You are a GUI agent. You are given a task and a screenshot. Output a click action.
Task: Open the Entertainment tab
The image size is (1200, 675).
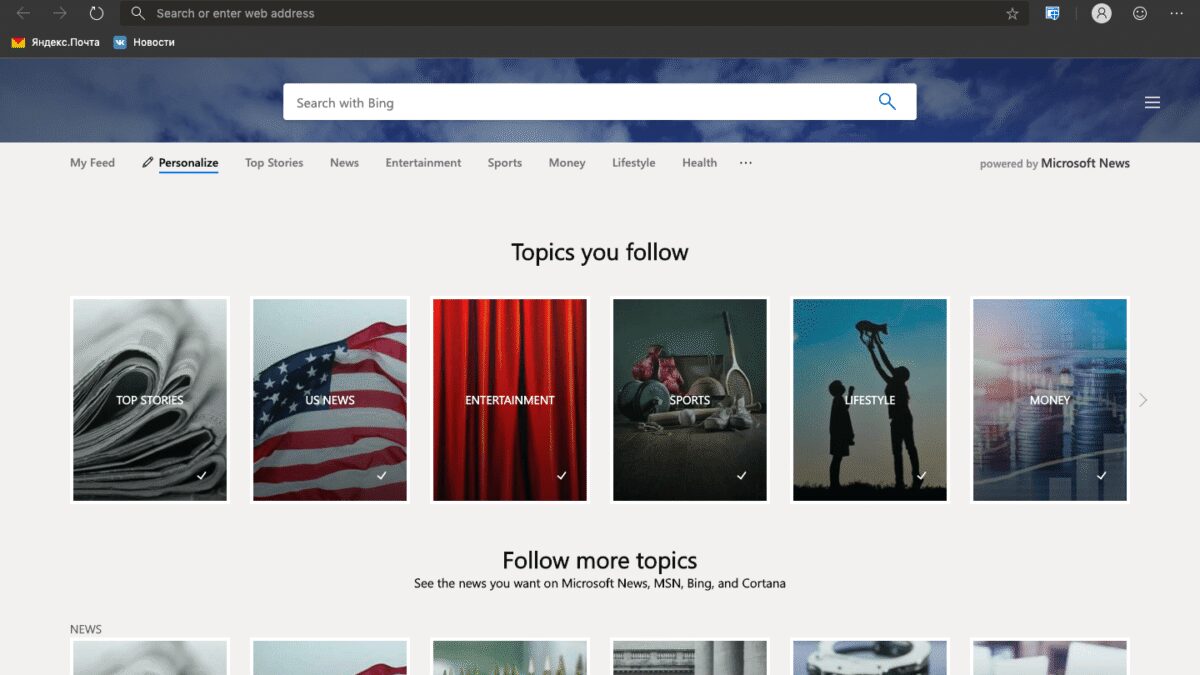tap(423, 163)
